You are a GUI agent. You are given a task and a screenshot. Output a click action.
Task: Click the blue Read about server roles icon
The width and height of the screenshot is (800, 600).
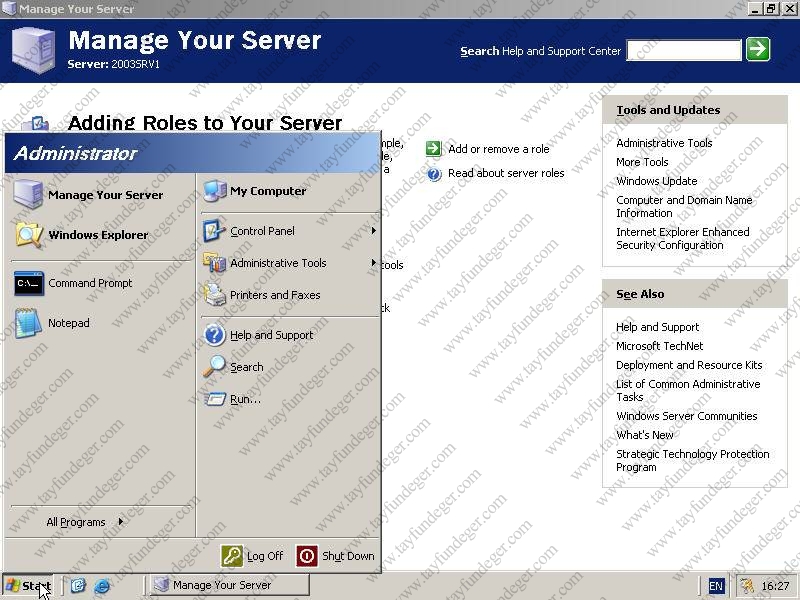434,174
